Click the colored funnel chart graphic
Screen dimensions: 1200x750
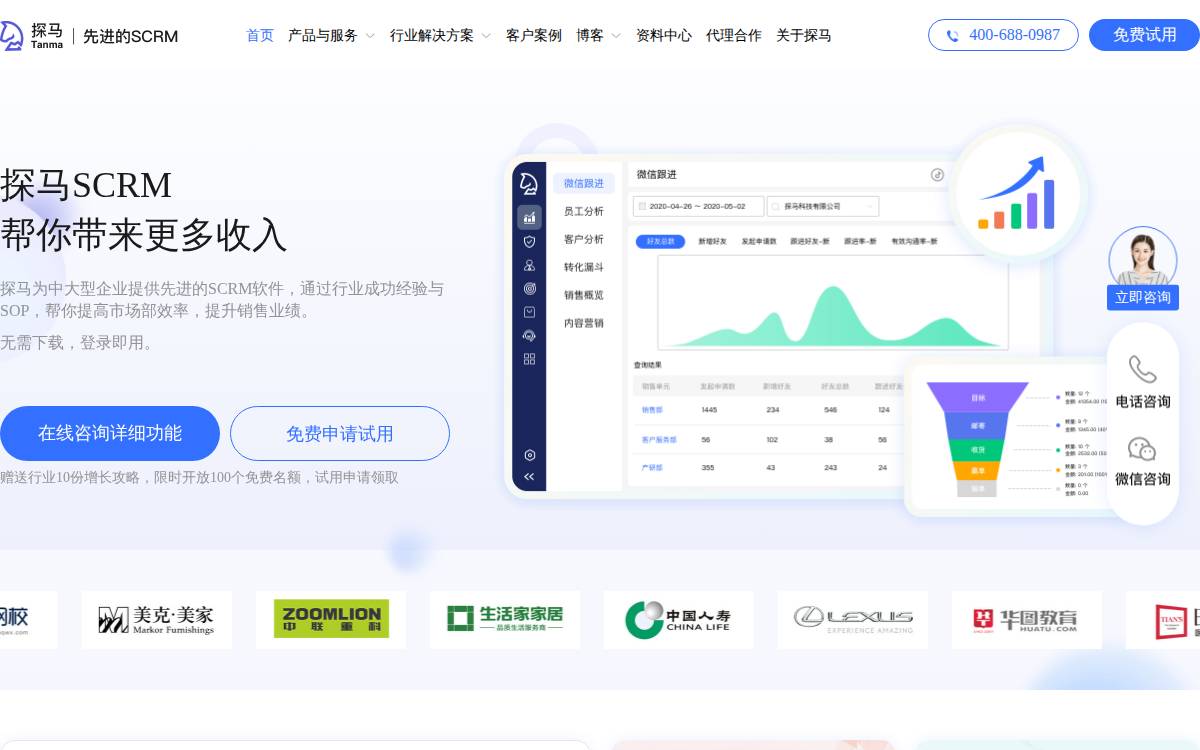(977, 439)
